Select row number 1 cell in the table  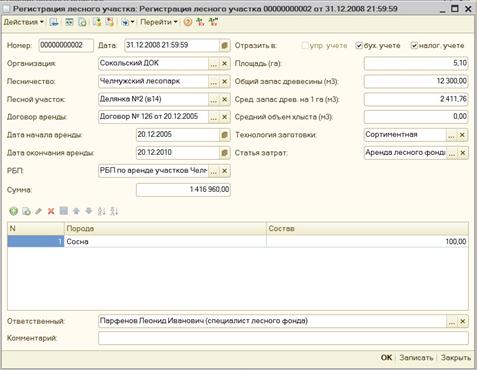[x=36, y=242]
